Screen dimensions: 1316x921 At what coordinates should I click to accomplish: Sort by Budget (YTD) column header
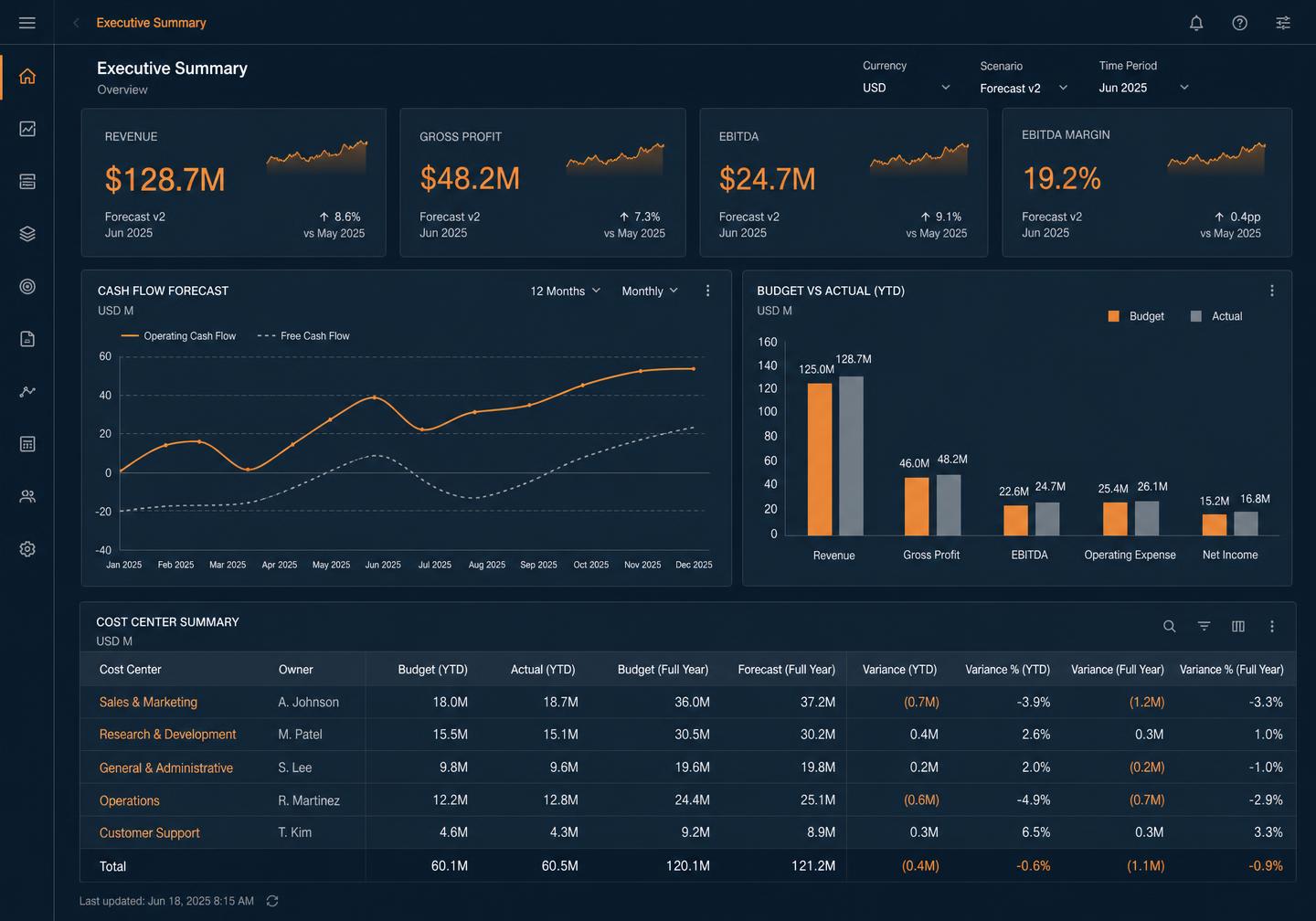(432, 670)
